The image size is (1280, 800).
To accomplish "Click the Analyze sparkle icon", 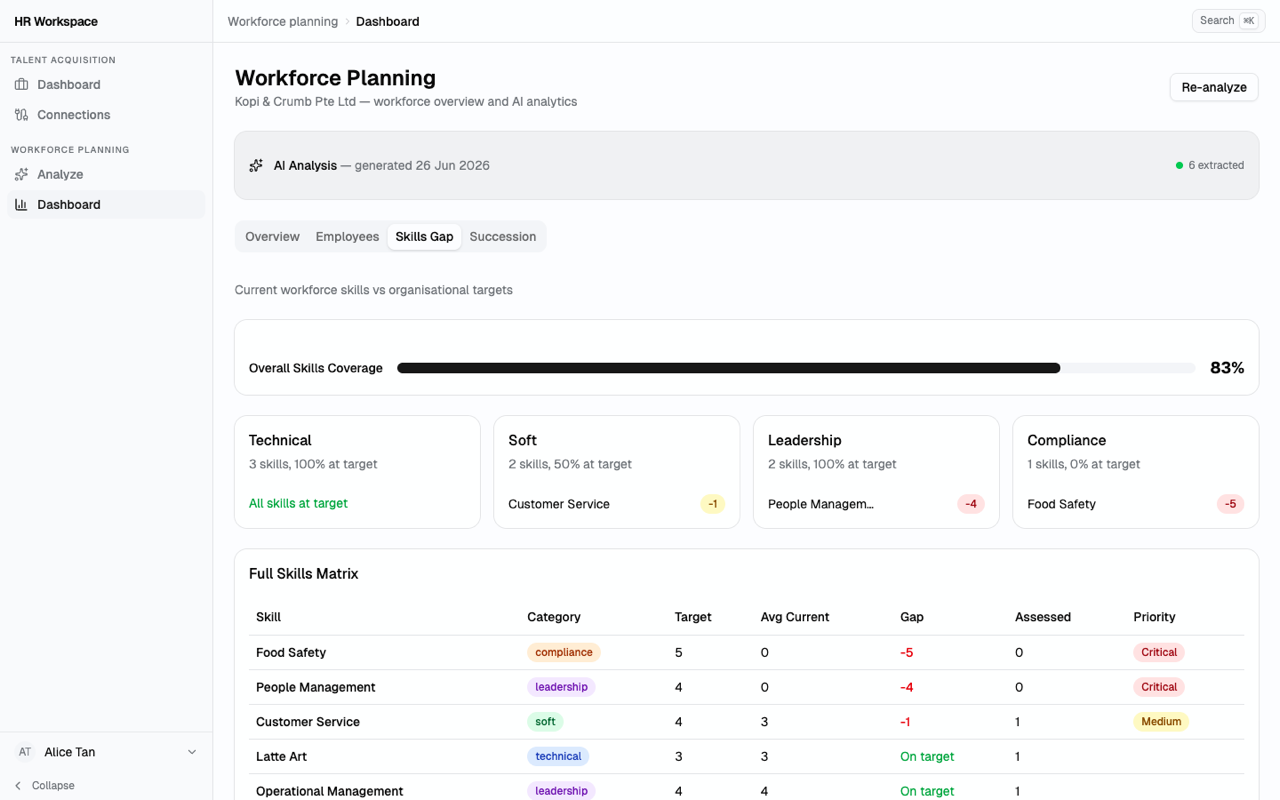I will [21, 174].
